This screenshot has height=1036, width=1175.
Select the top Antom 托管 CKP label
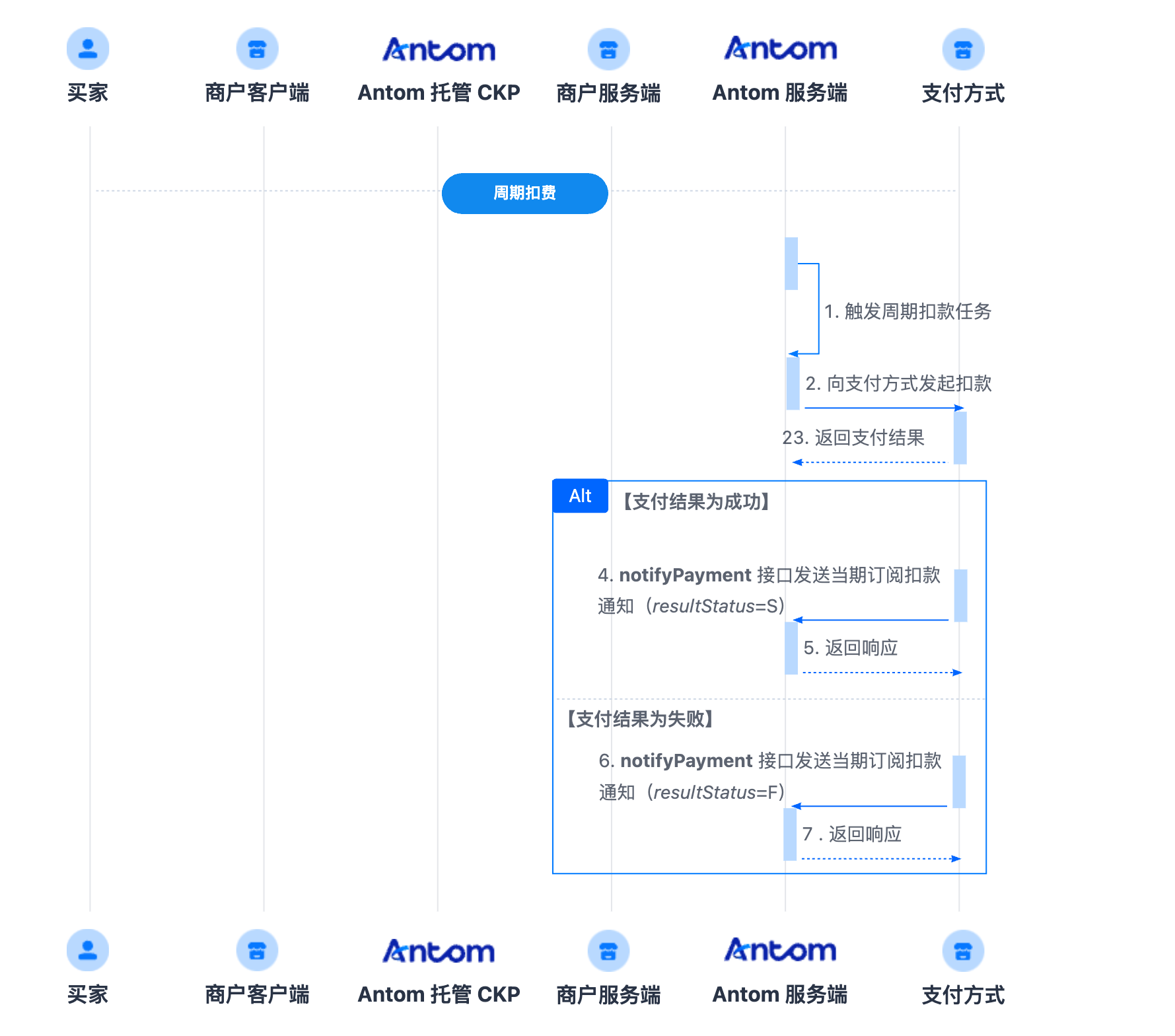pos(439,92)
